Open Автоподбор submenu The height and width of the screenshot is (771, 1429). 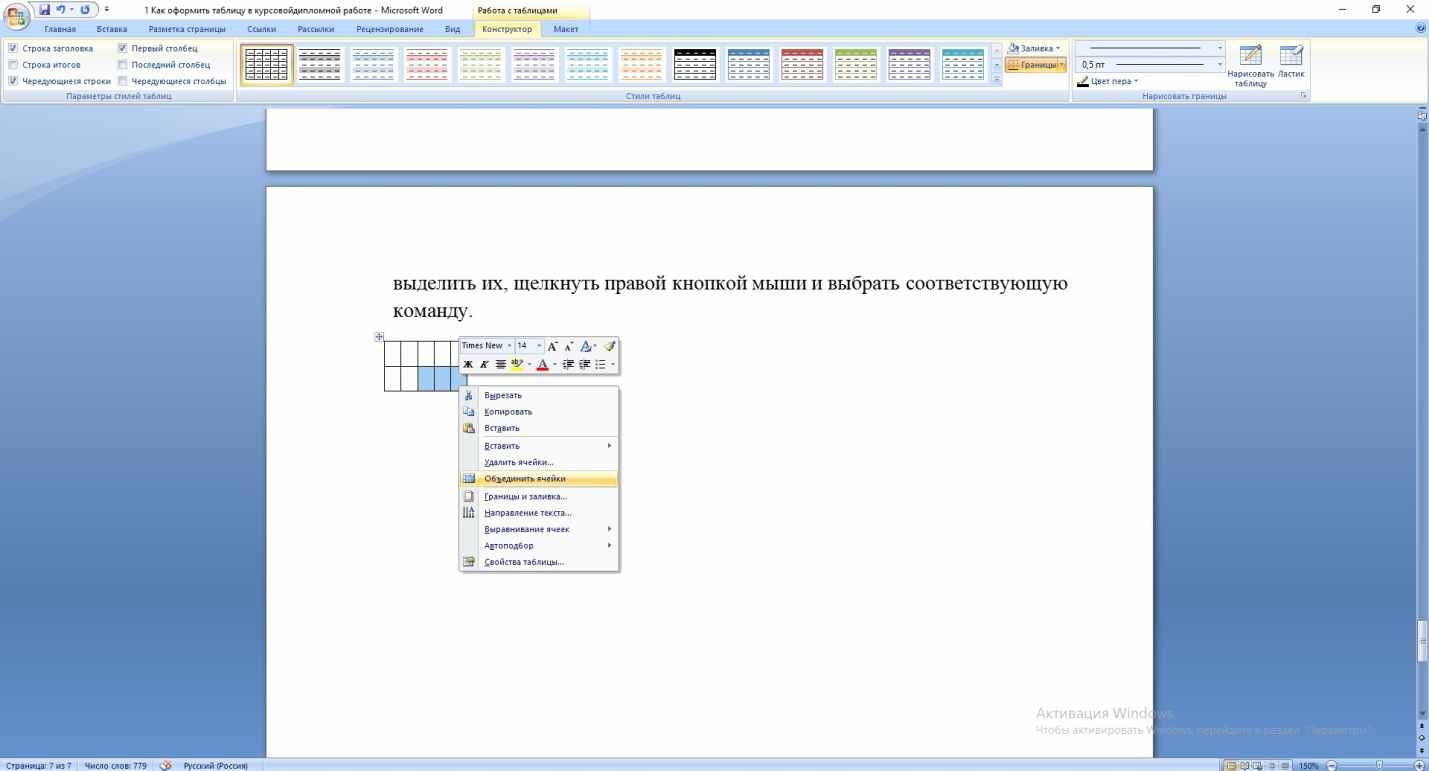tap(539, 545)
